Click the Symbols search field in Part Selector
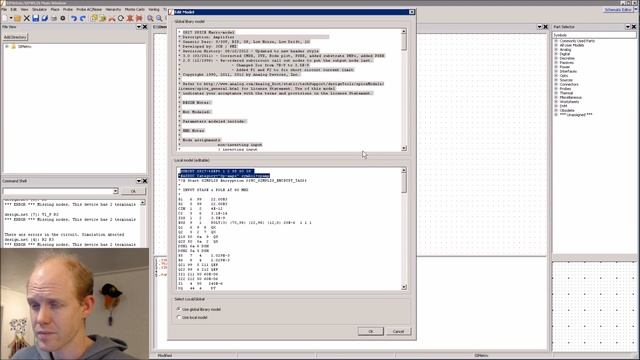The image size is (640, 360). click(594, 35)
